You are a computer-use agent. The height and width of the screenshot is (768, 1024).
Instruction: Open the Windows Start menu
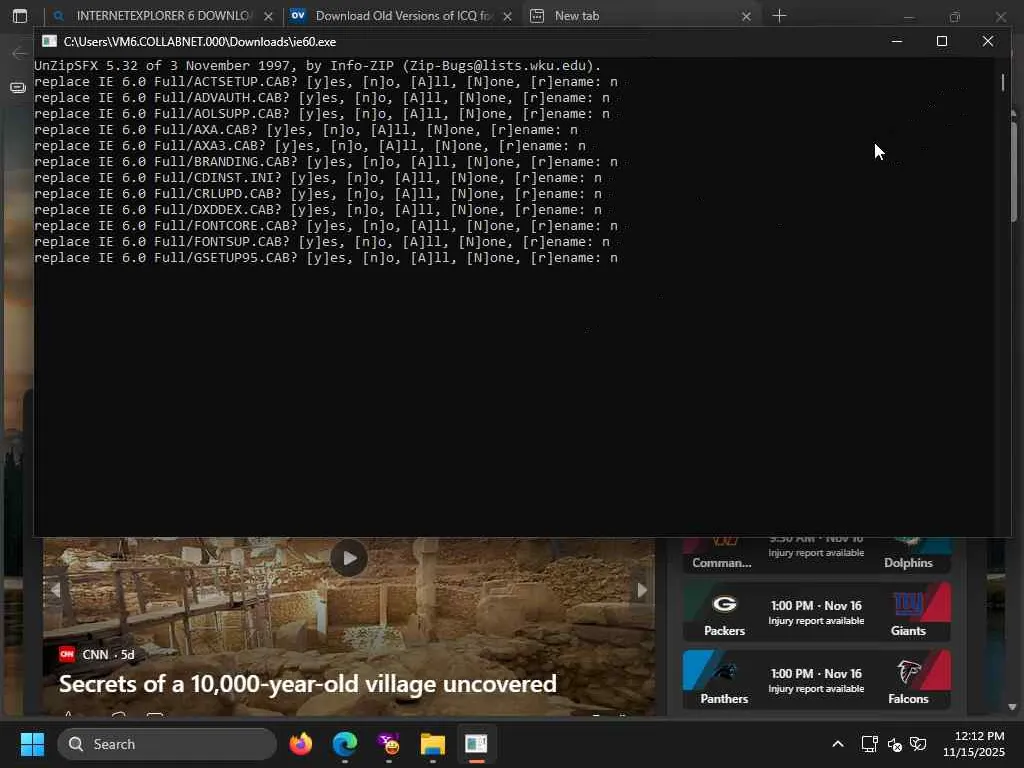point(32,744)
